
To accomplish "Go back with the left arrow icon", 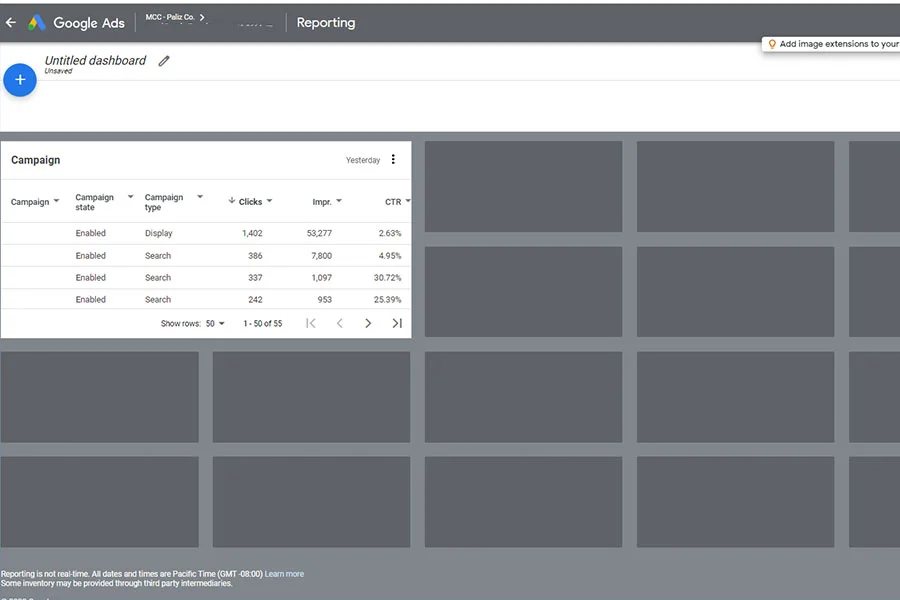I will click(11, 22).
